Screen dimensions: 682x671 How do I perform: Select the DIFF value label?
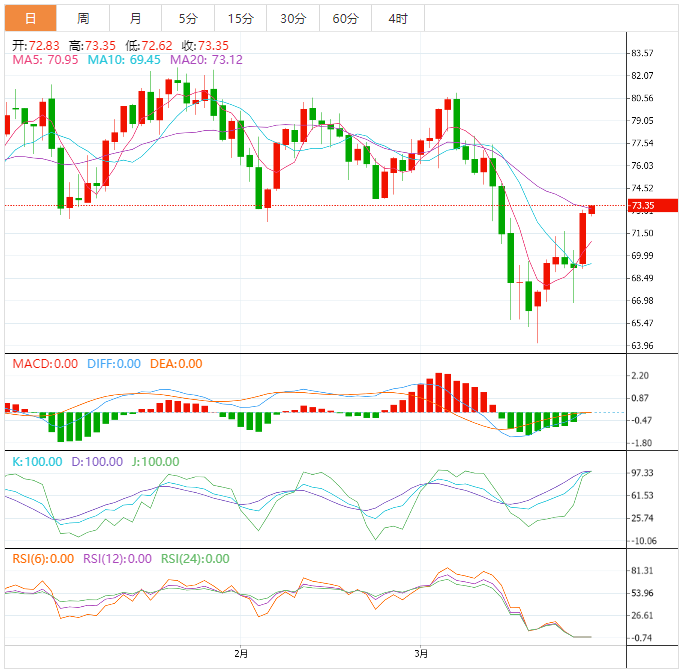pyautogui.click(x=112, y=364)
